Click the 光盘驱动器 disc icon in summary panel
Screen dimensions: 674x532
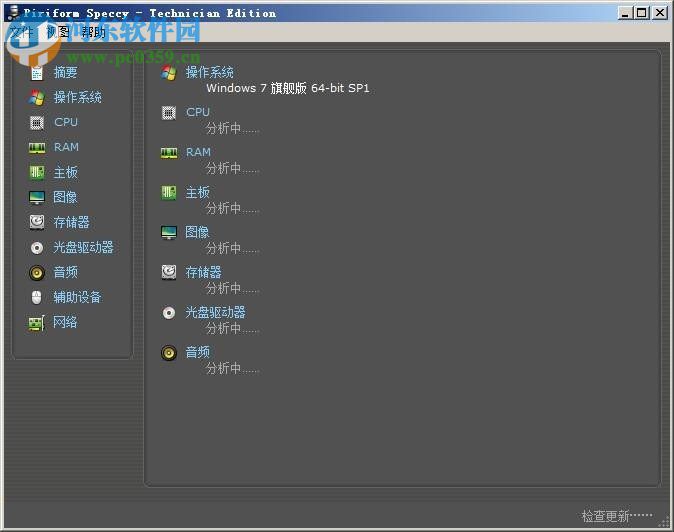(169, 312)
